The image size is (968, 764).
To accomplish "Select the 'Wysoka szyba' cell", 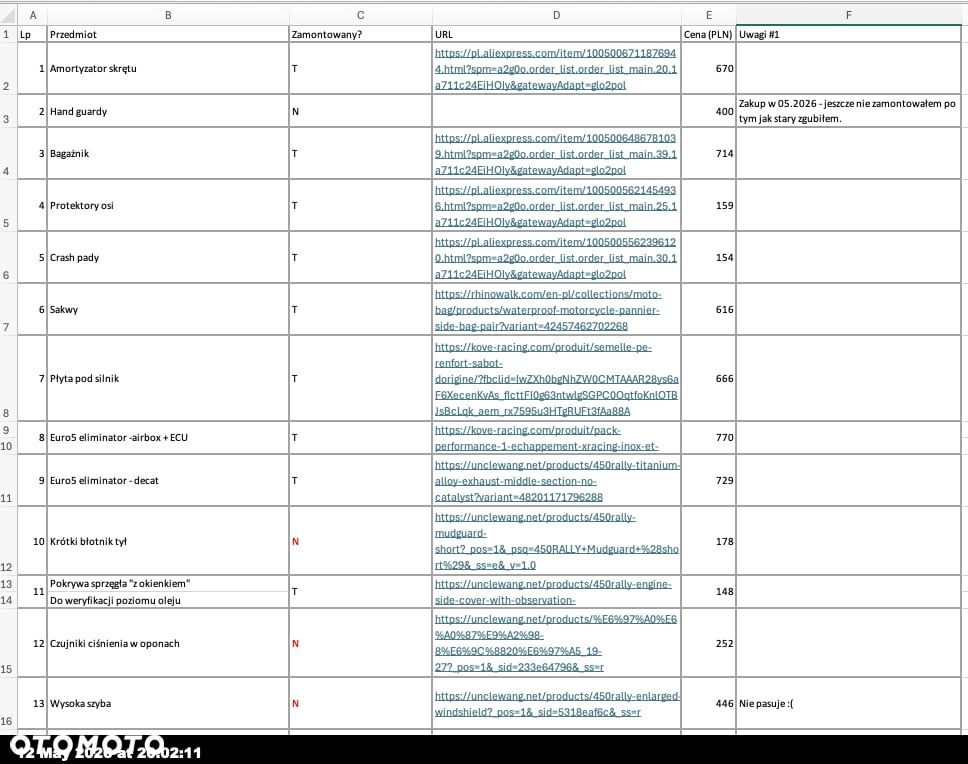I will [168, 704].
